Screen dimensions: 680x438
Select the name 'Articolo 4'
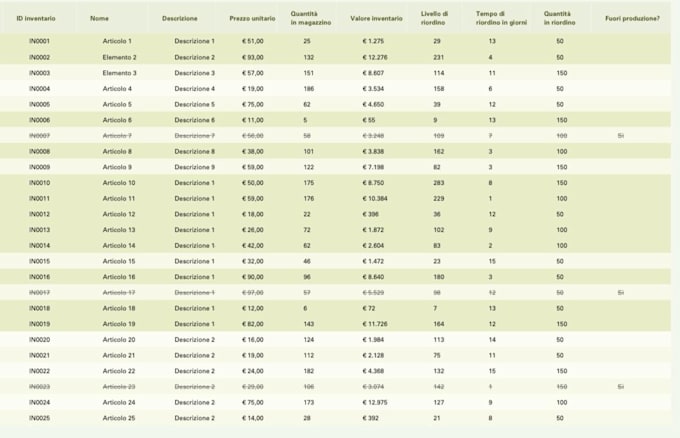point(117,88)
